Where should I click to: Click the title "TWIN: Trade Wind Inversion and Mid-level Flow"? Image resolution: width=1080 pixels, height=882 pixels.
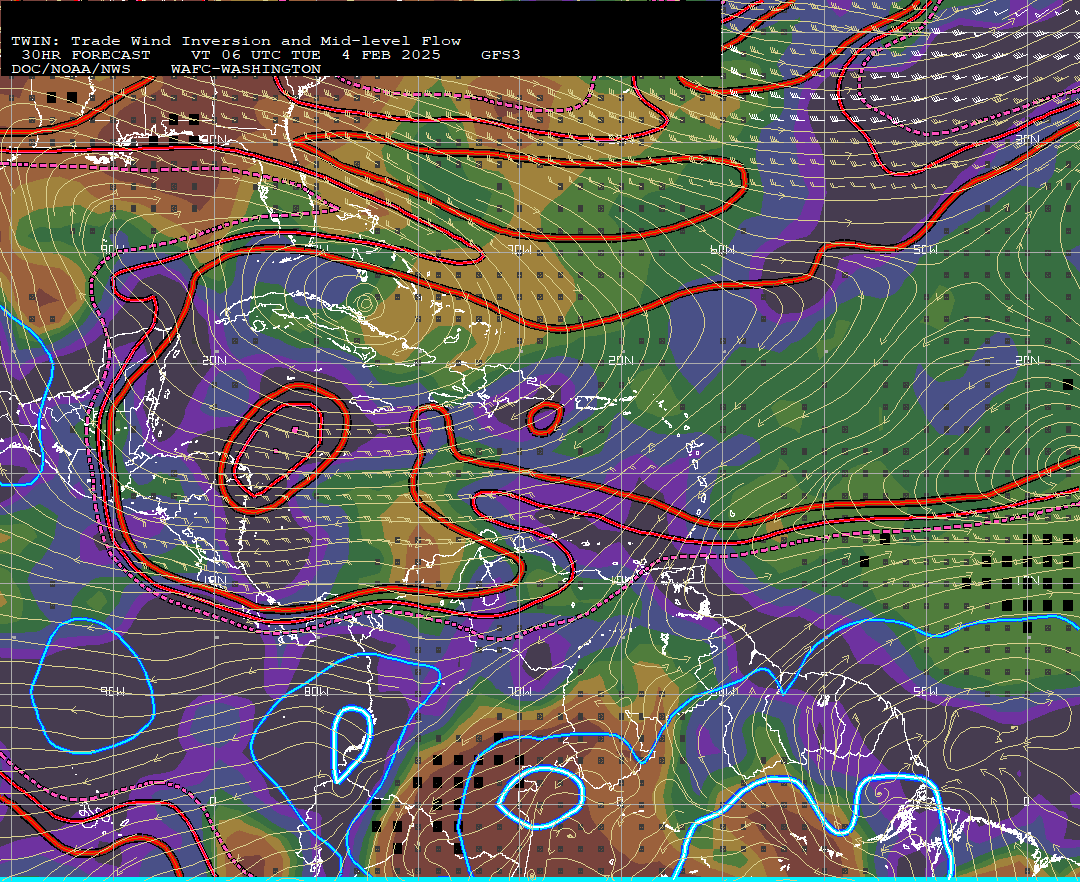[236, 41]
